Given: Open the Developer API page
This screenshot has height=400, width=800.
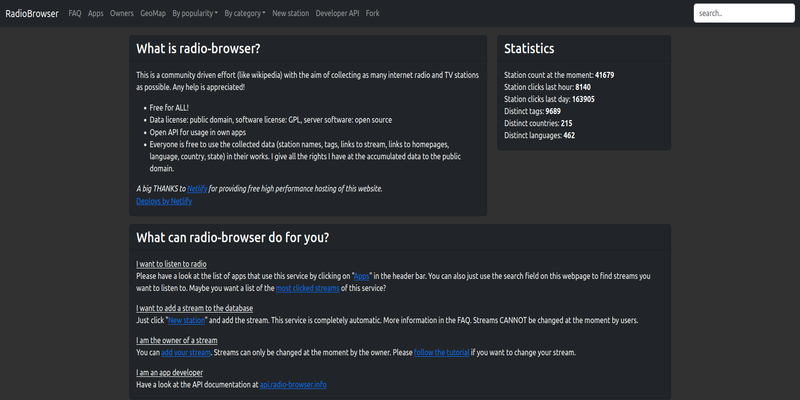Looking at the screenshot, I should tap(337, 13).
